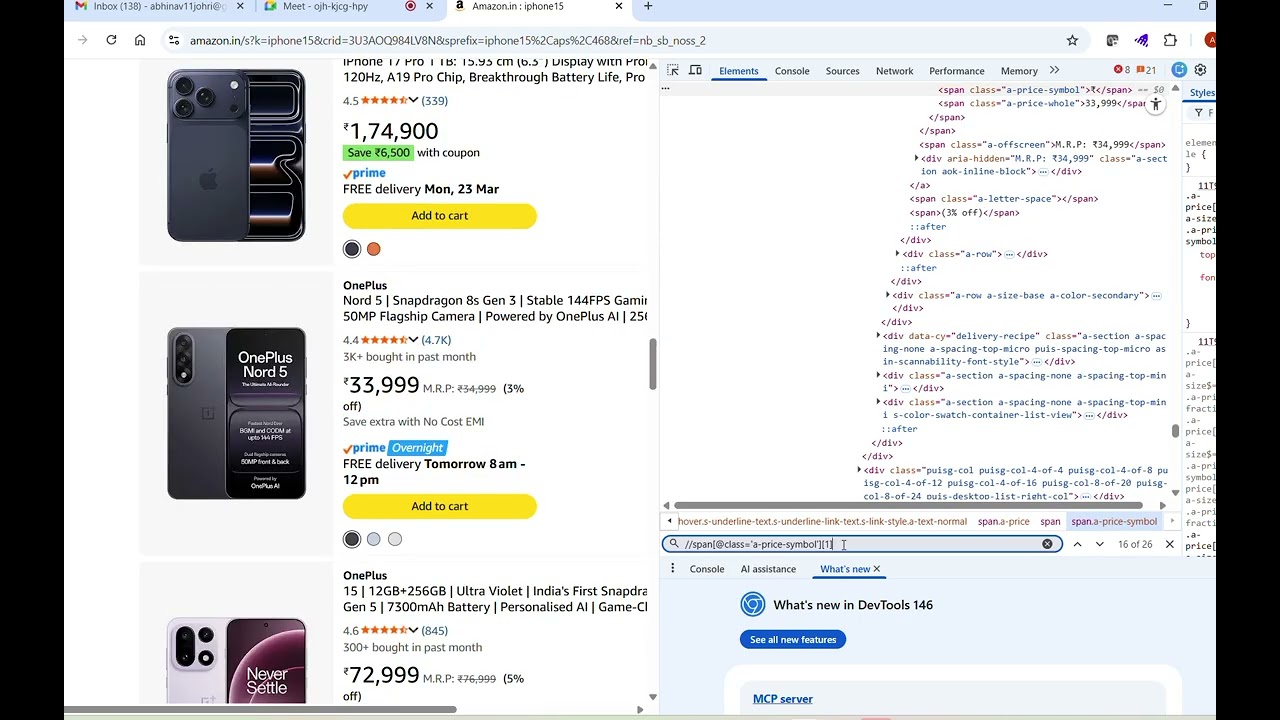The image size is (1280, 720).
Task: Click the issues count badge showing 21
Action: coord(1146,70)
